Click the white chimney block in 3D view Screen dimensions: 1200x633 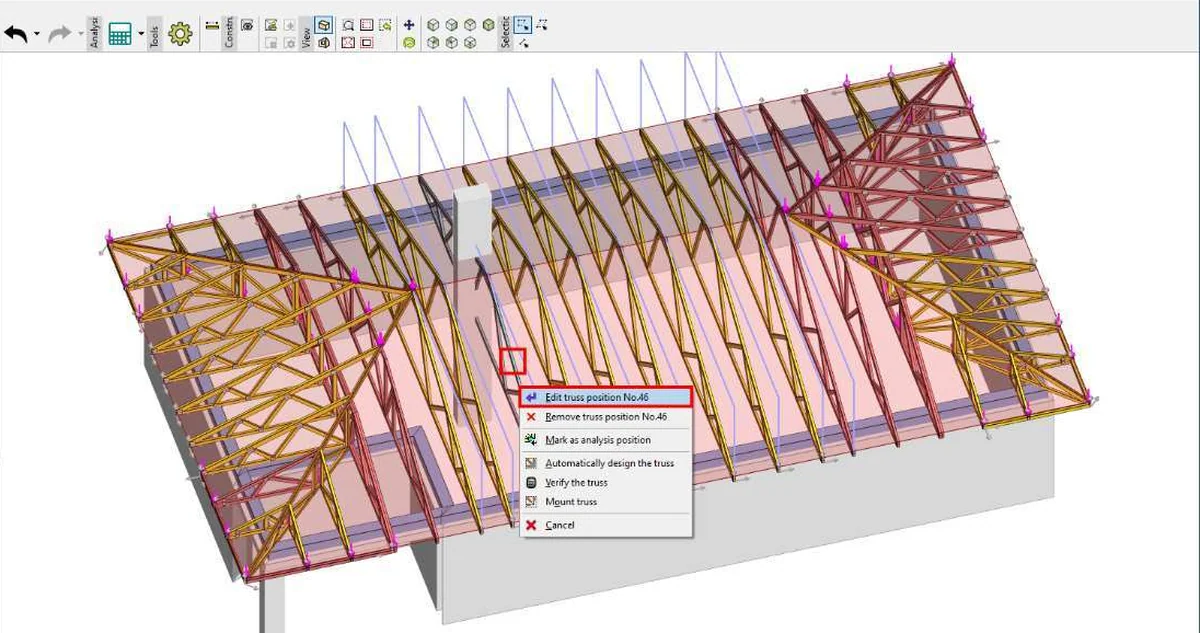[x=471, y=220]
